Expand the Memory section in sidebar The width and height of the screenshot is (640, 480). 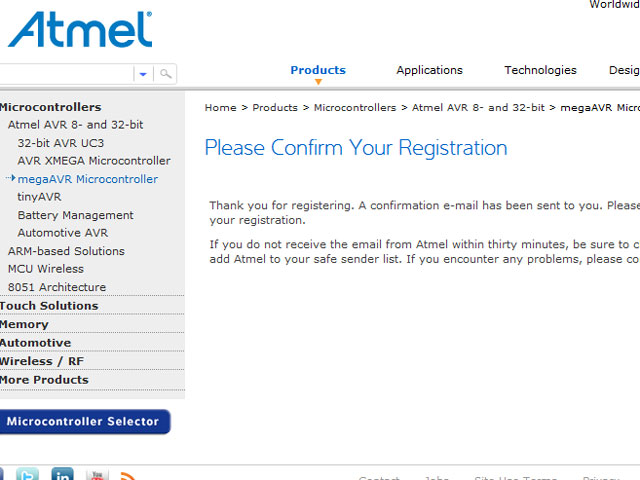pyautogui.click(x=24, y=324)
